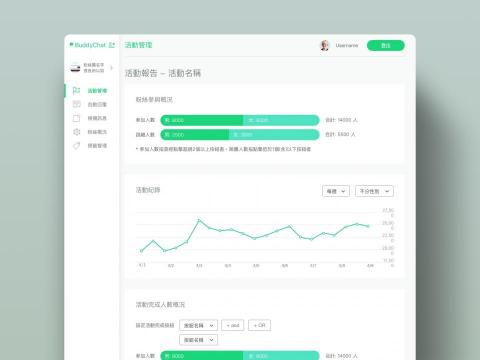Click the Username label

coord(347,45)
